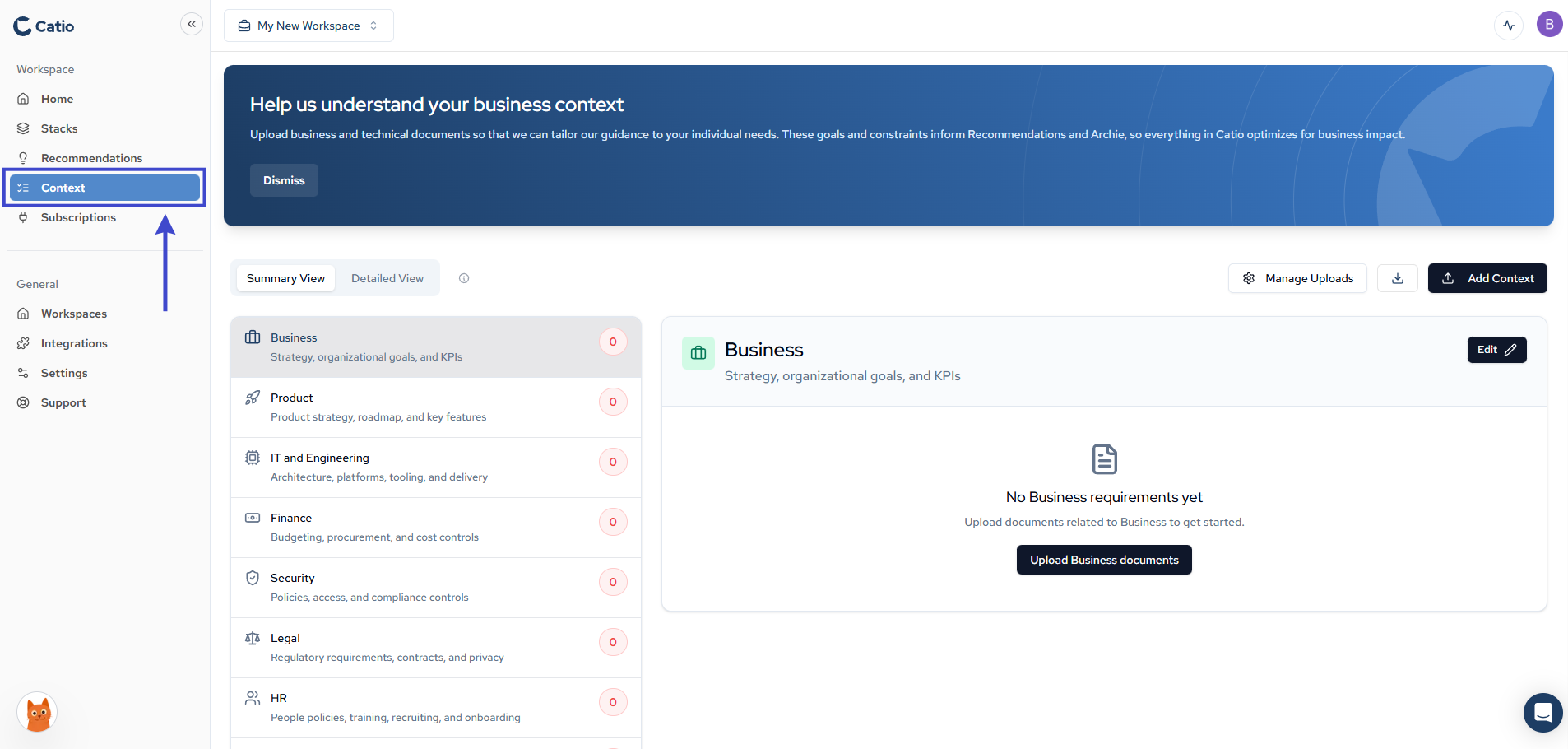
Task: Click the Catio logo
Action: click(44, 26)
